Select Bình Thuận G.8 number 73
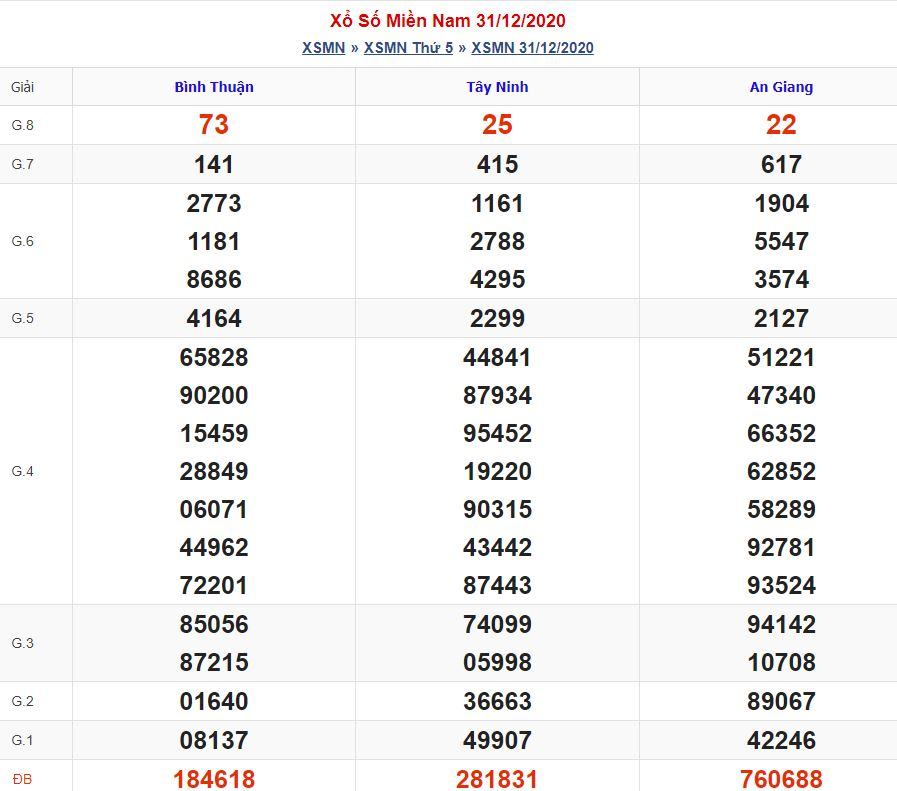 pyautogui.click(x=213, y=125)
